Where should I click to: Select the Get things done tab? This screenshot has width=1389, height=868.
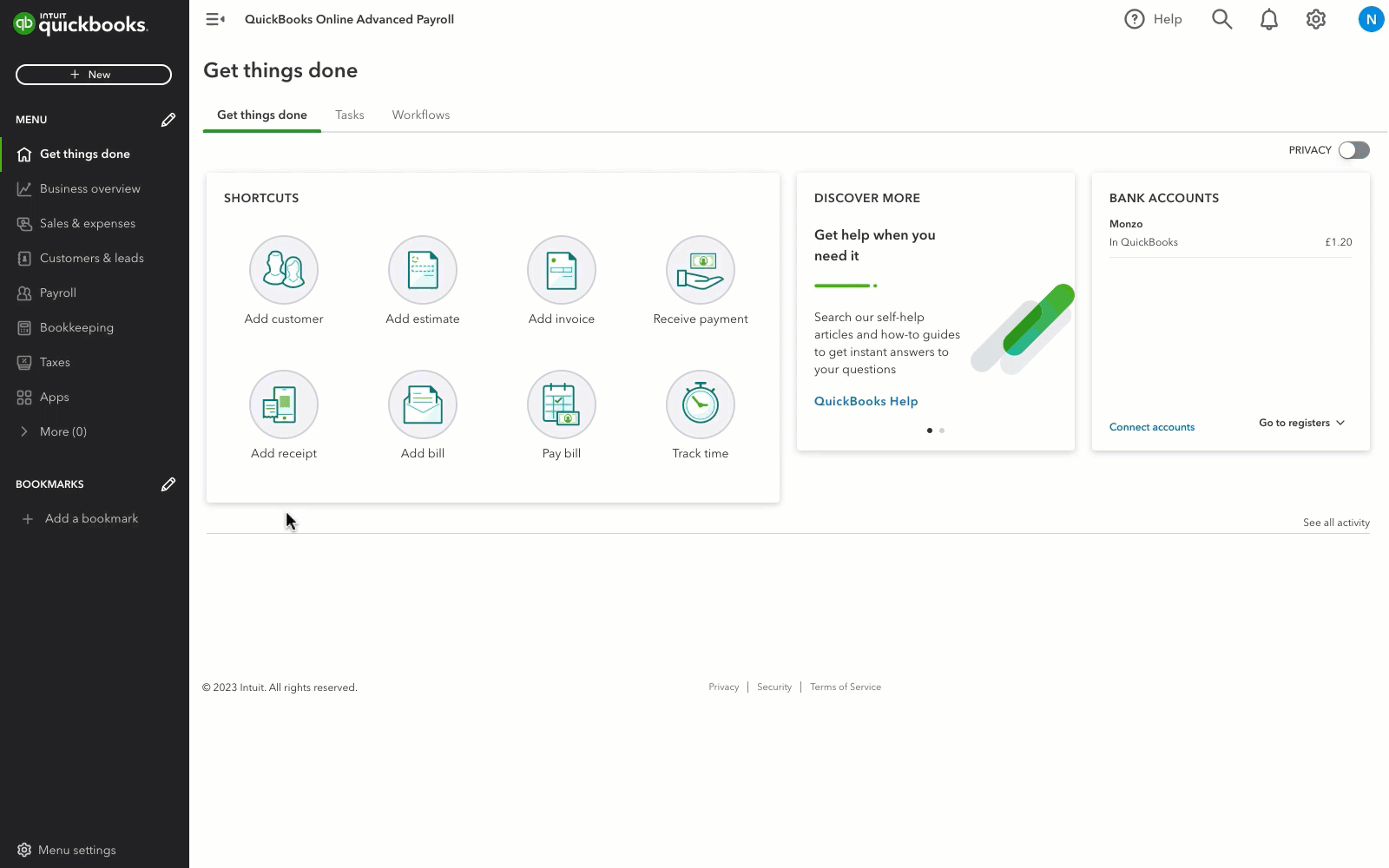coord(262,115)
